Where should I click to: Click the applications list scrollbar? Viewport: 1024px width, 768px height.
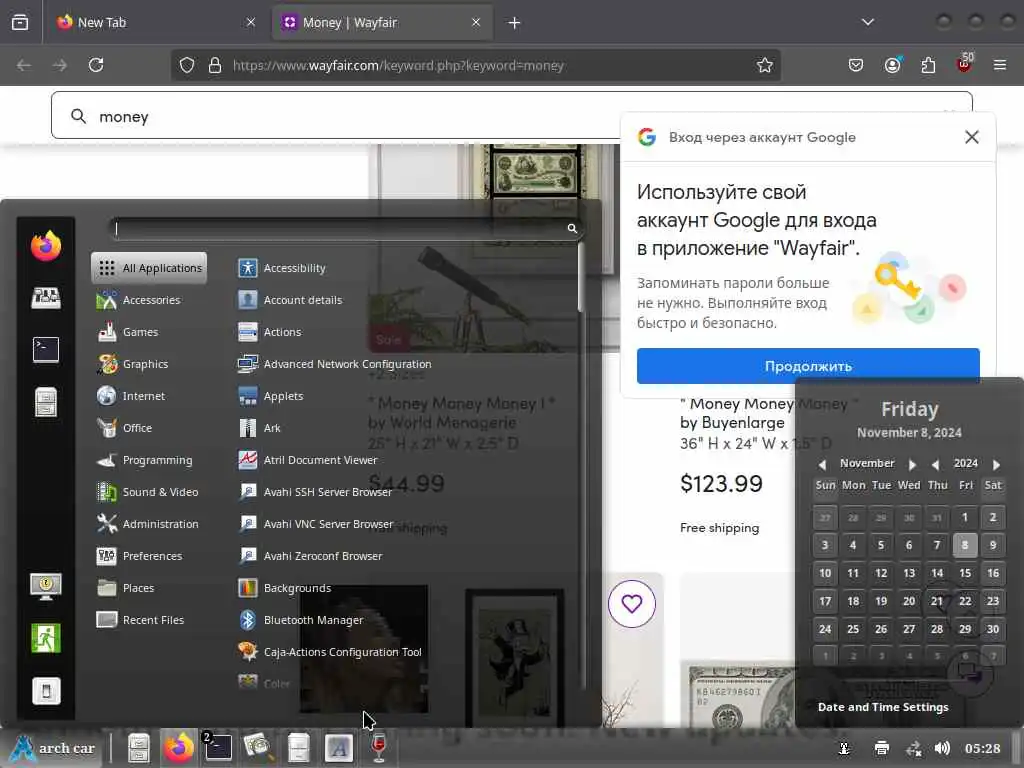click(x=580, y=278)
